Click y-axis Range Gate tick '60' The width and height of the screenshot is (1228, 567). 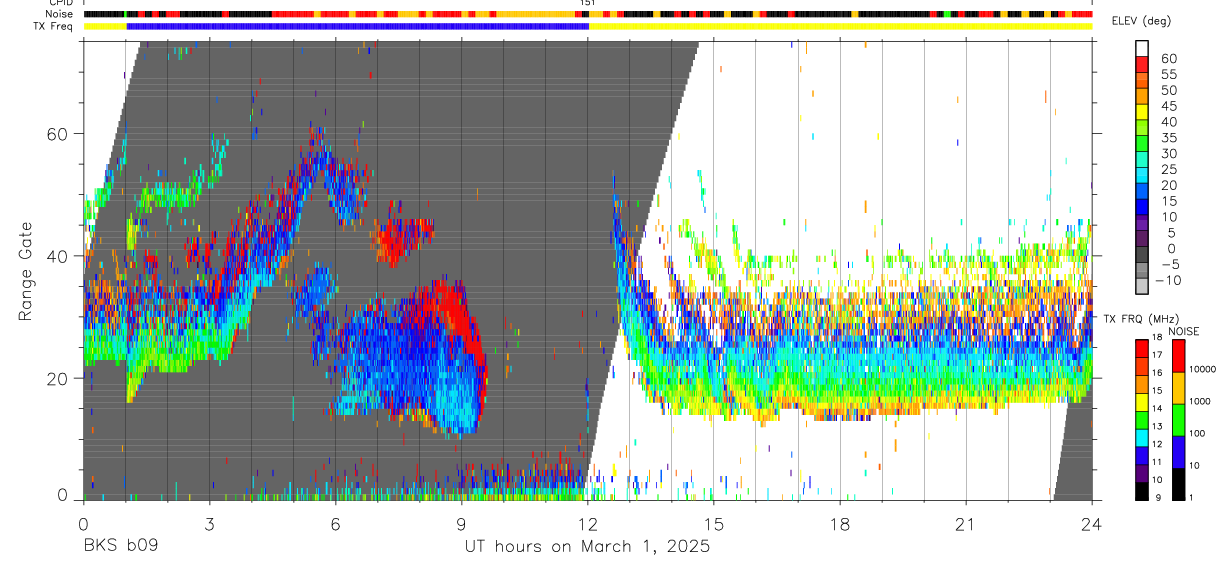tap(59, 134)
